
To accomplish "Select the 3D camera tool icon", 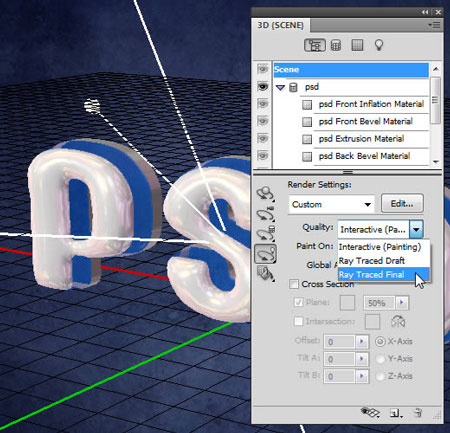I will pos(265,214).
